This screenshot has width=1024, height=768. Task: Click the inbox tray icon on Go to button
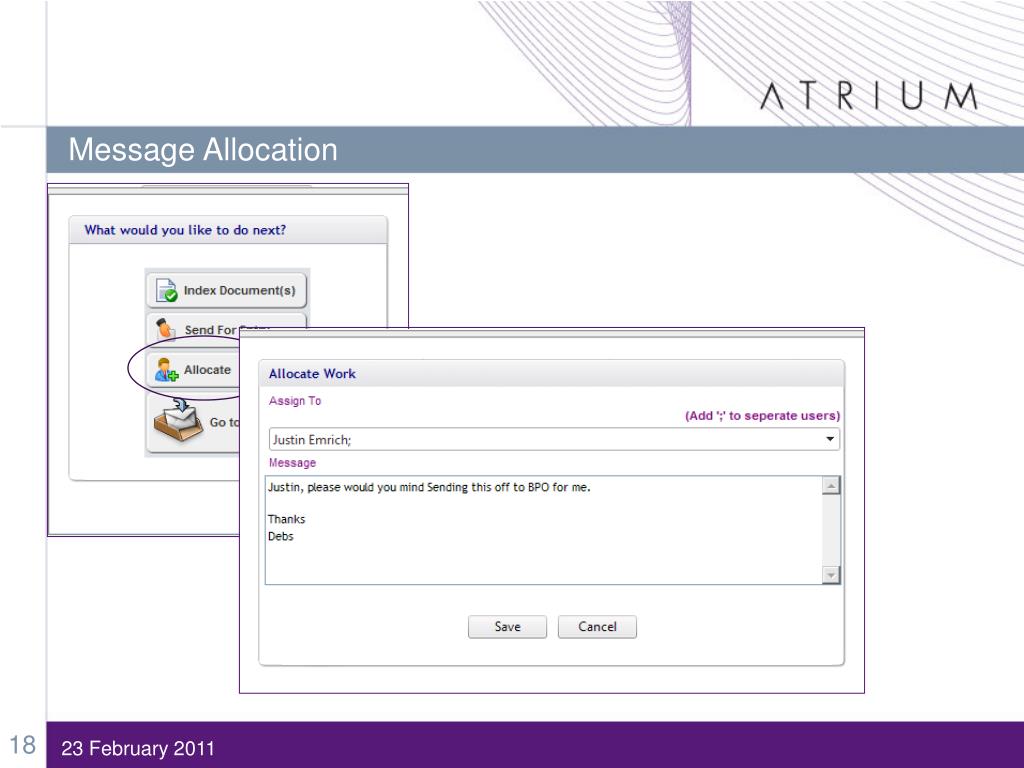[x=176, y=422]
